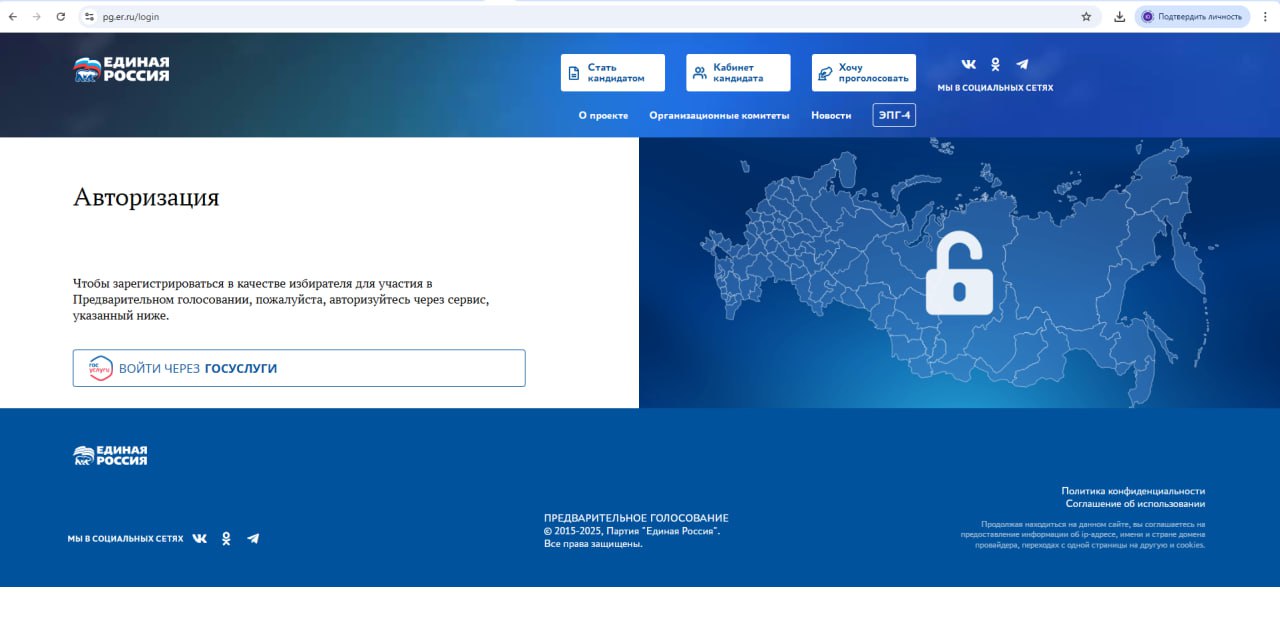Click the Единая Россия header logo
1280x623 pixels.
[121, 69]
